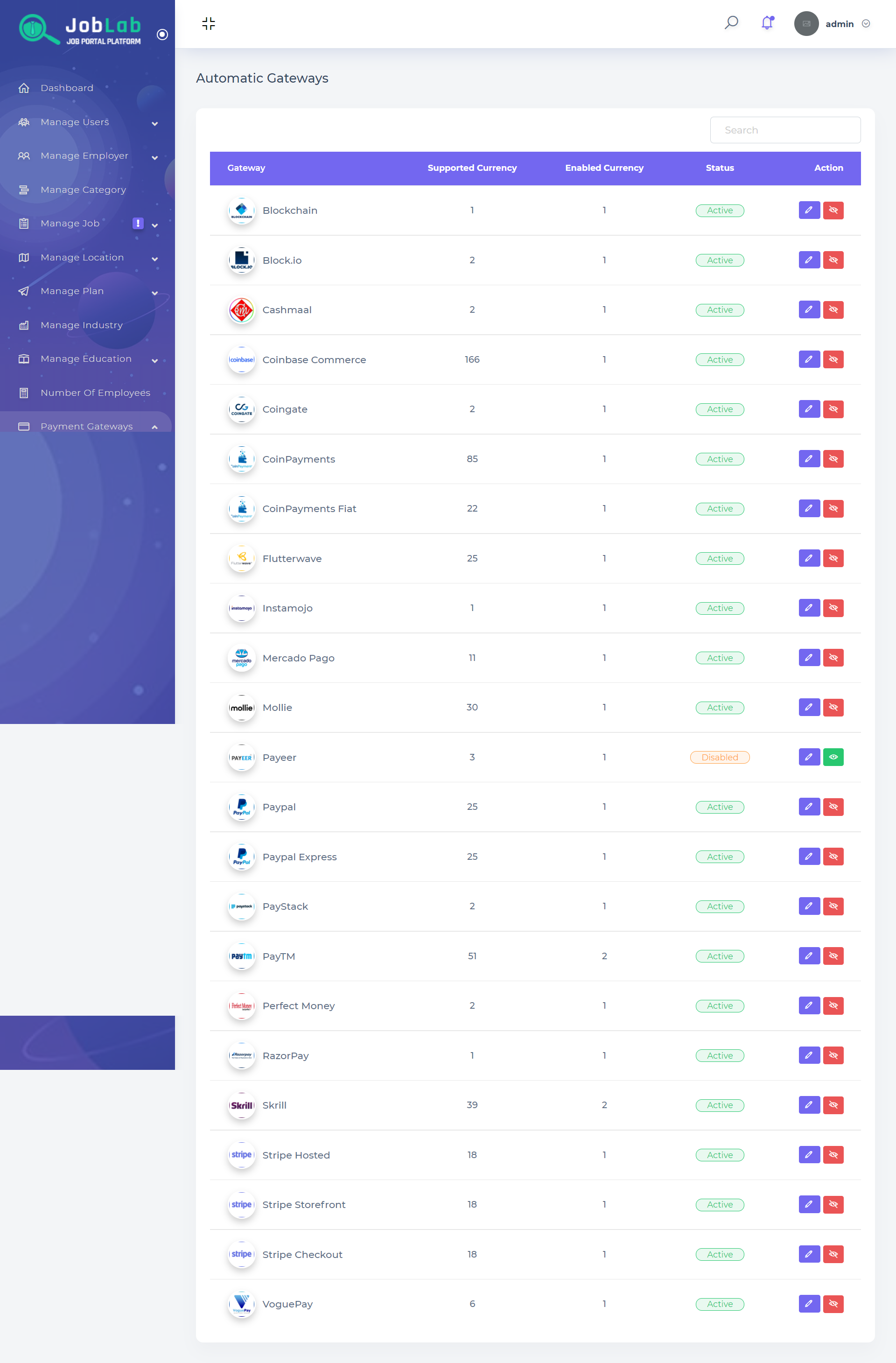
Task: Open the notifications bell
Action: click(x=767, y=23)
